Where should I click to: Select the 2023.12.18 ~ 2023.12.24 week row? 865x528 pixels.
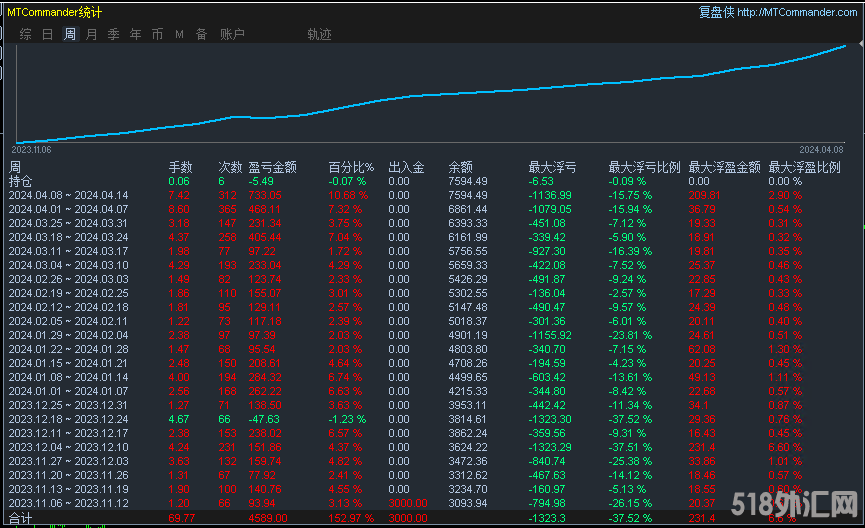(68, 419)
